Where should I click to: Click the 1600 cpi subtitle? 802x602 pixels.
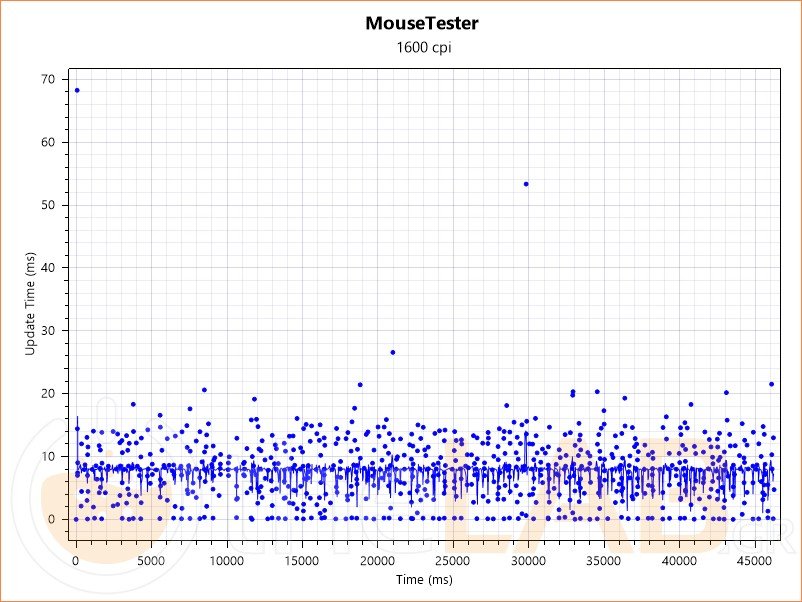click(x=424, y=48)
